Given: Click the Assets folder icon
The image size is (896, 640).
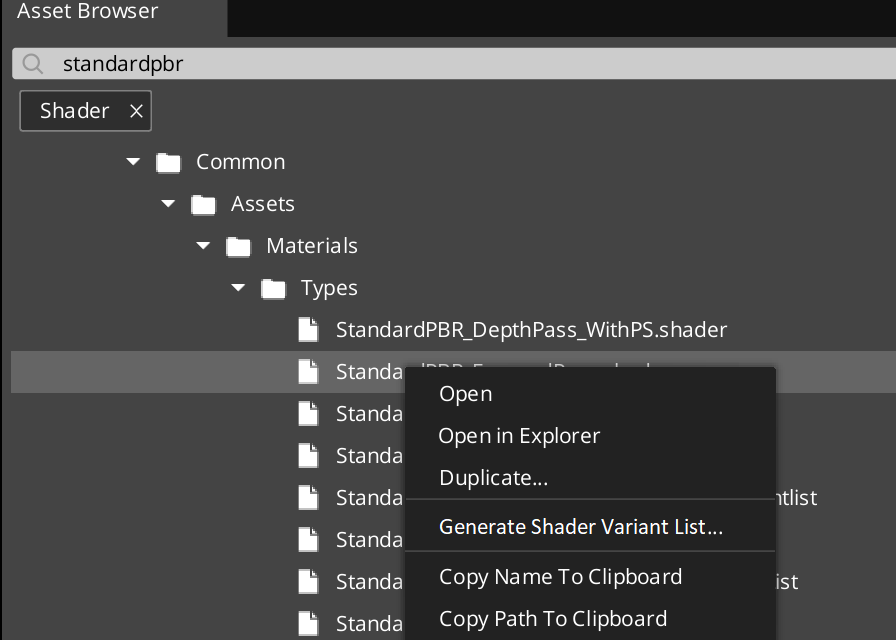Looking at the screenshot, I should tap(203, 203).
